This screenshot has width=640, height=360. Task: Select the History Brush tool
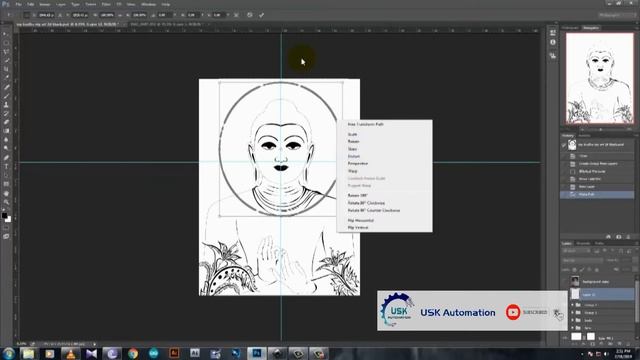[6, 113]
